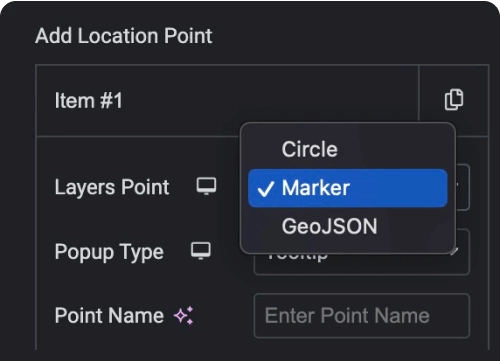Screen dimensions: 500x361
Task: Click the Layers Point select box edge
Action: [x=463, y=187]
